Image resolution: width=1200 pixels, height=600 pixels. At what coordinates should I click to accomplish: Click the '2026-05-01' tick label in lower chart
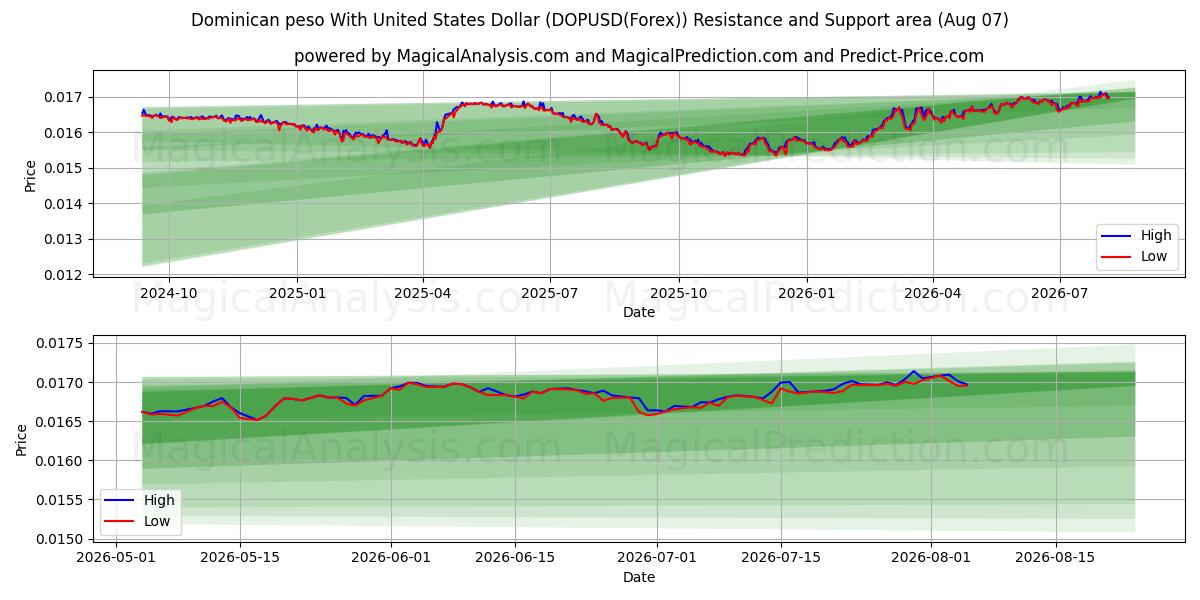[116, 558]
